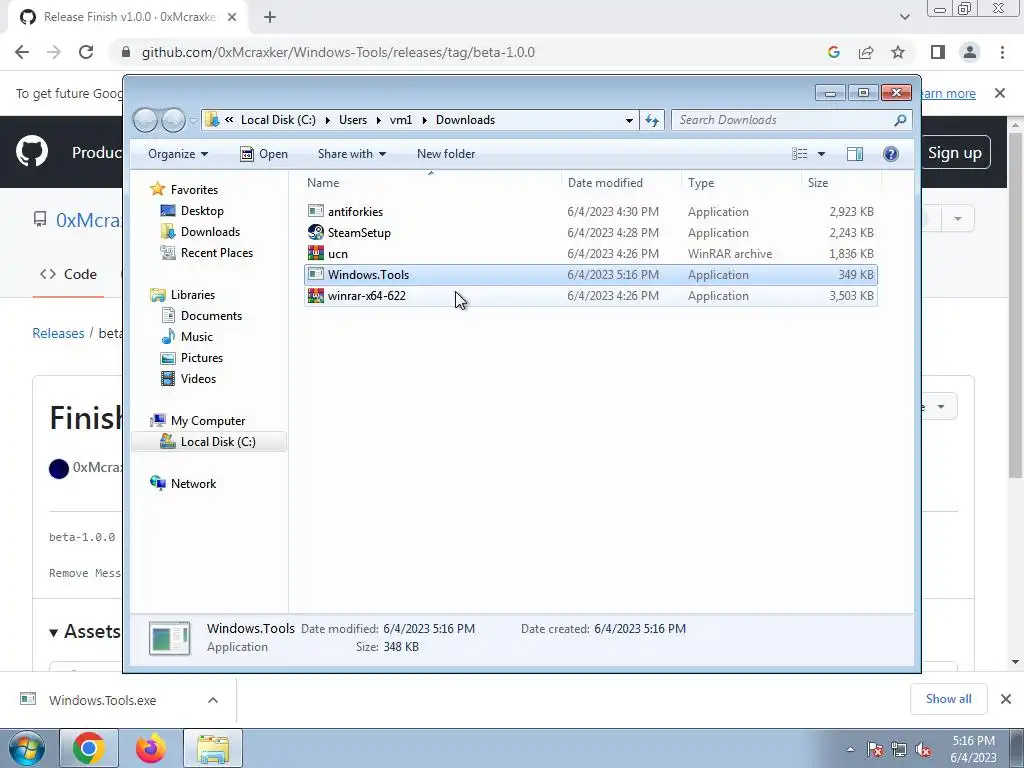Open Recent Places in navigation pane

click(x=217, y=252)
